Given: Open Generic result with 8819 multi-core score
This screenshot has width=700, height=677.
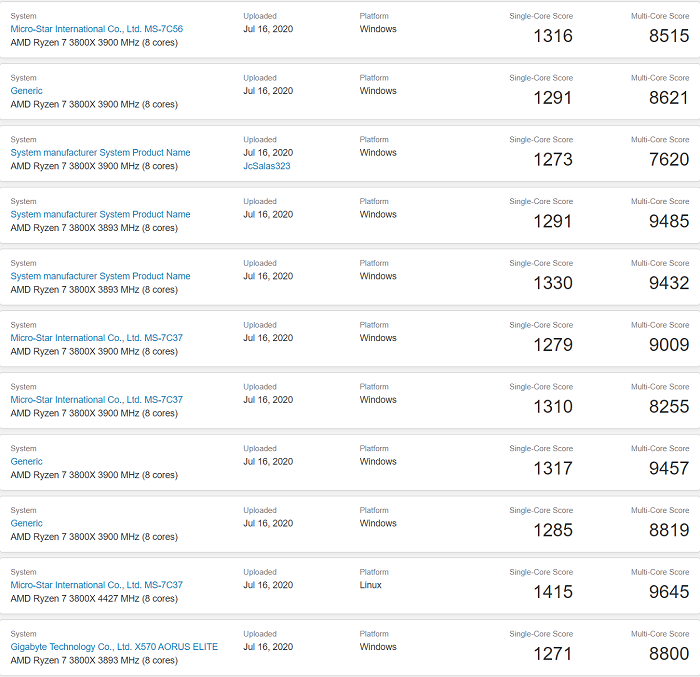Looking at the screenshot, I should 27,523.
